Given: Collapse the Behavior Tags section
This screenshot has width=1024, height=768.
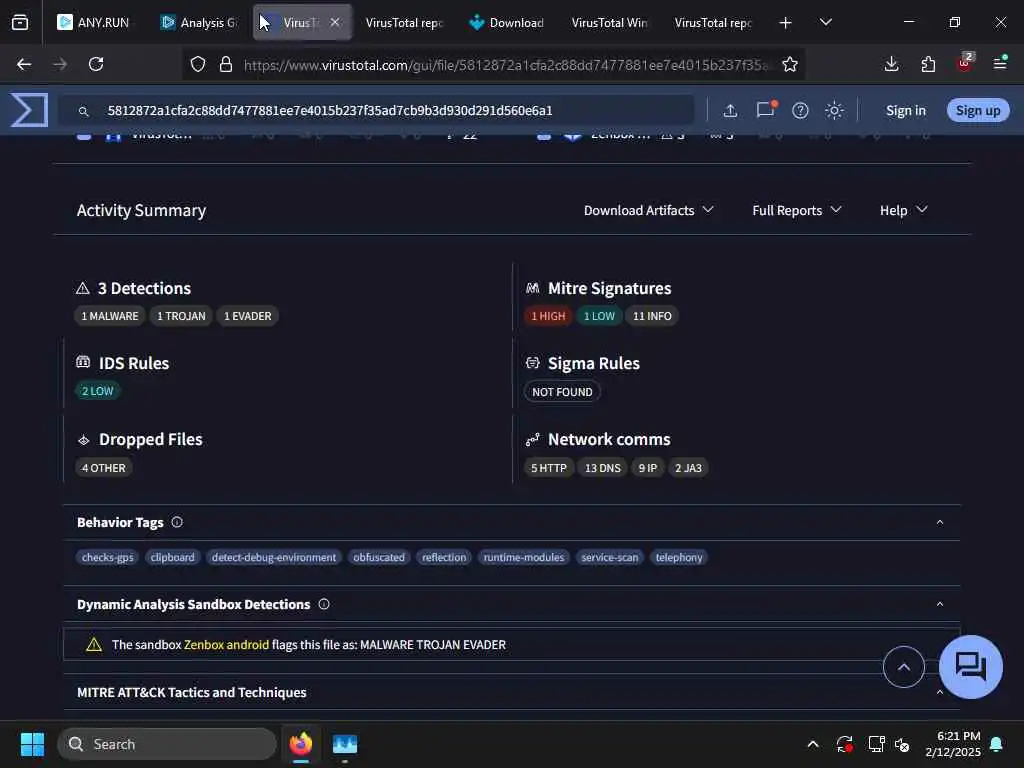Looking at the screenshot, I should (x=940, y=522).
